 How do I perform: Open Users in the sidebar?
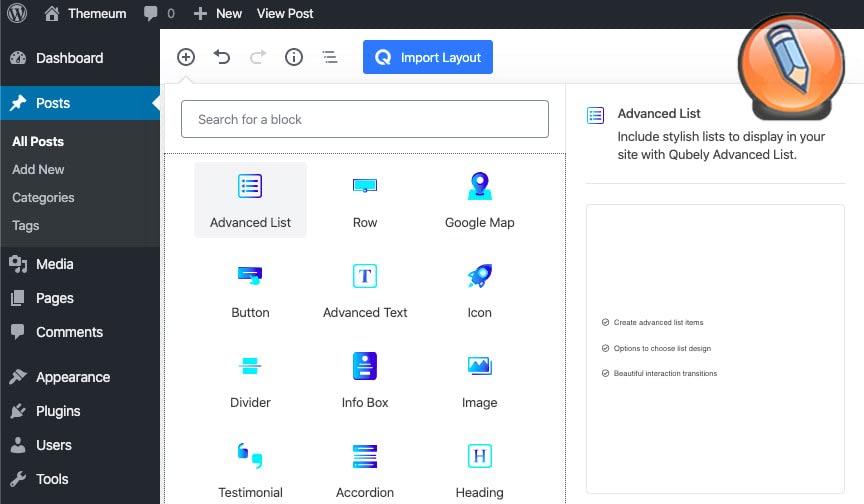click(x=80, y=445)
